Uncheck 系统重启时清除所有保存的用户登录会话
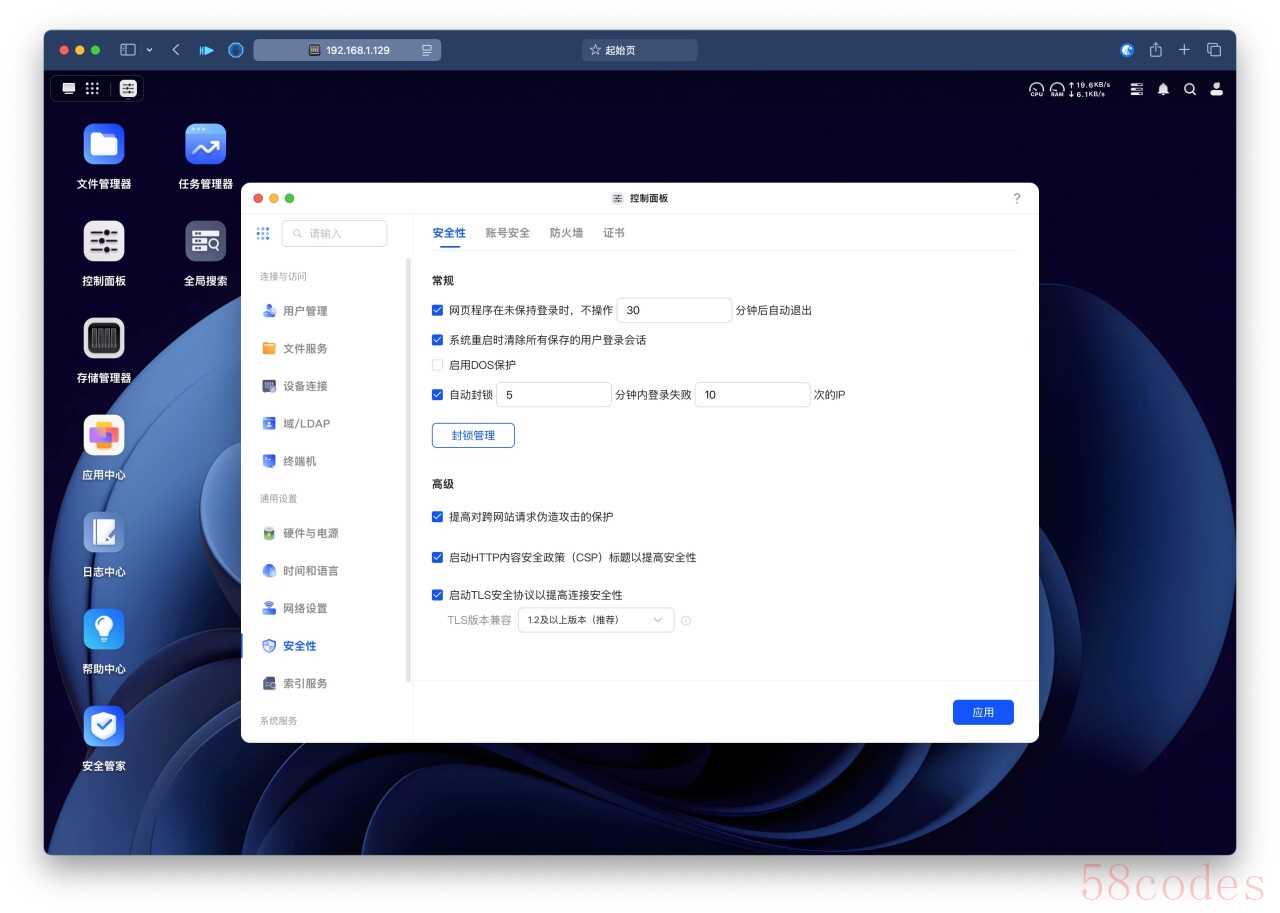Image resolution: width=1280 pixels, height=913 pixels. pyautogui.click(x=437, y=340)
